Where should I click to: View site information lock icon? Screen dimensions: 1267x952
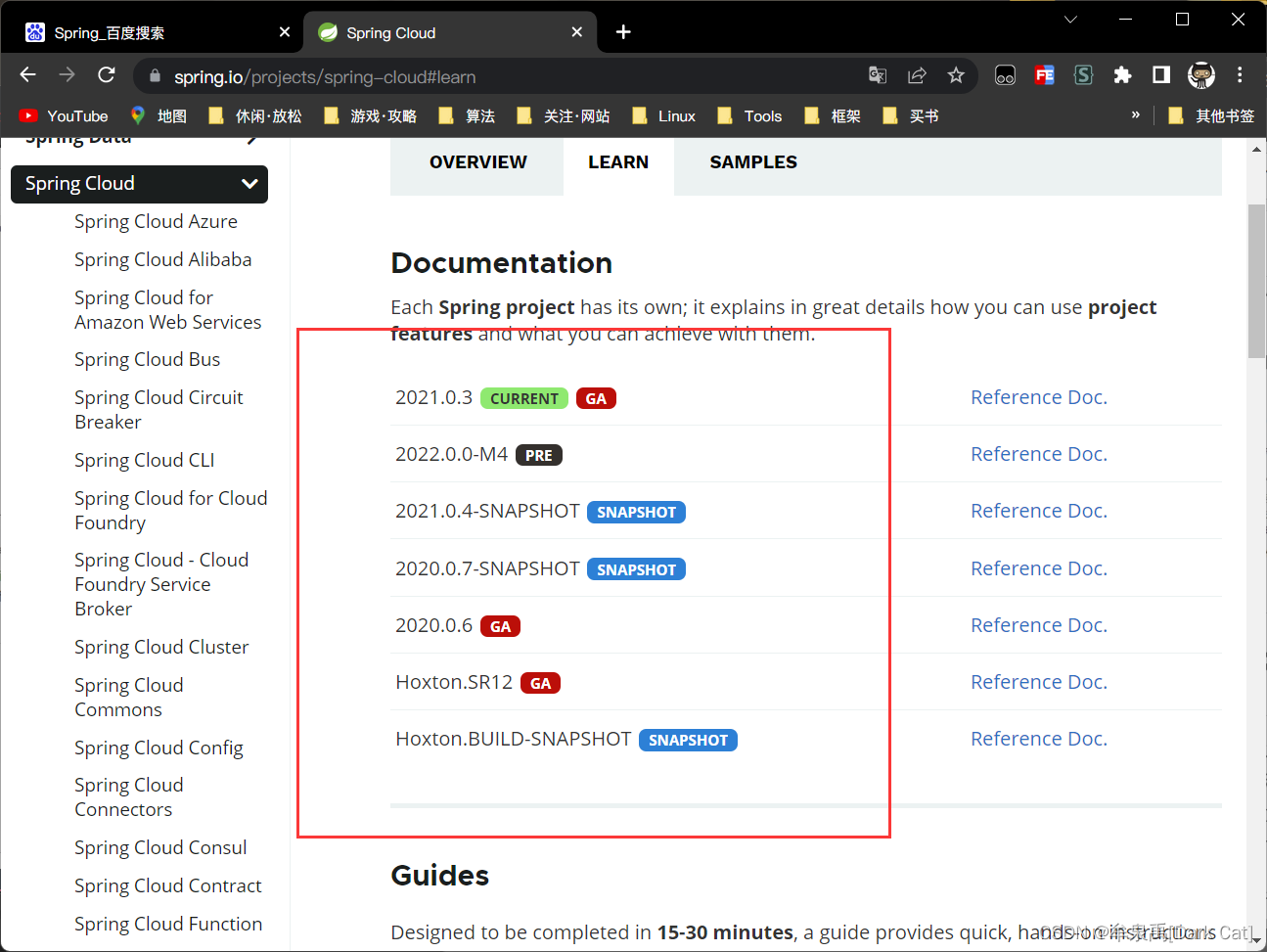point(154,76)
